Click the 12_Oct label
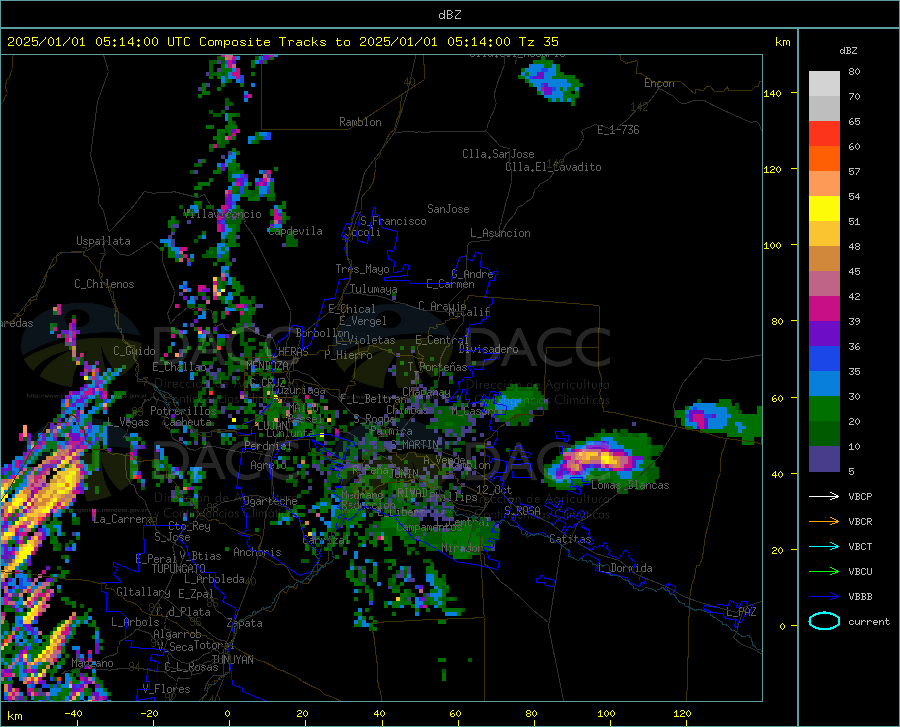This screenshot has height=727, width=900. point(494,489)
